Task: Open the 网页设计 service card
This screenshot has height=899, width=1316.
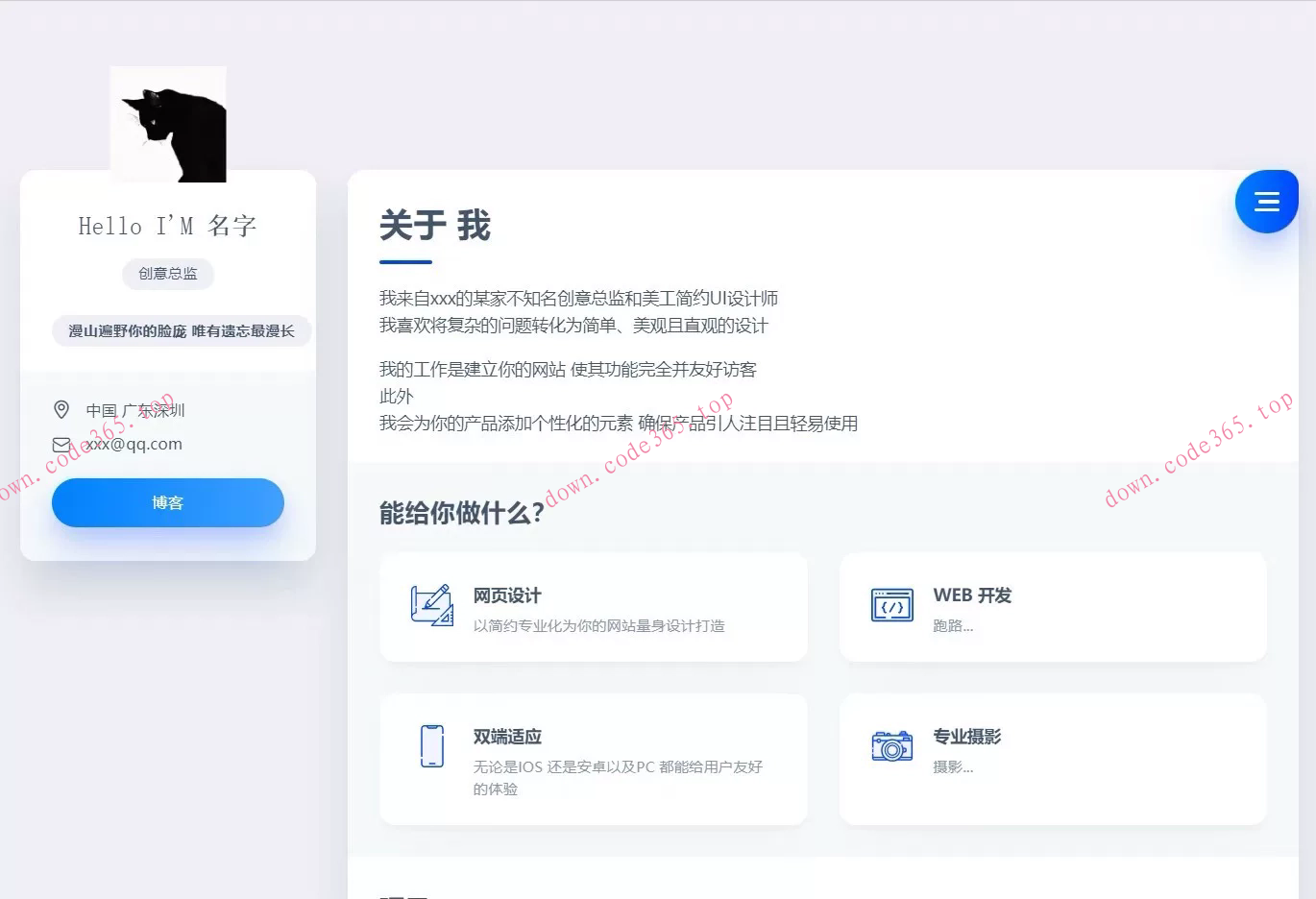Action: tap(593, 606)
